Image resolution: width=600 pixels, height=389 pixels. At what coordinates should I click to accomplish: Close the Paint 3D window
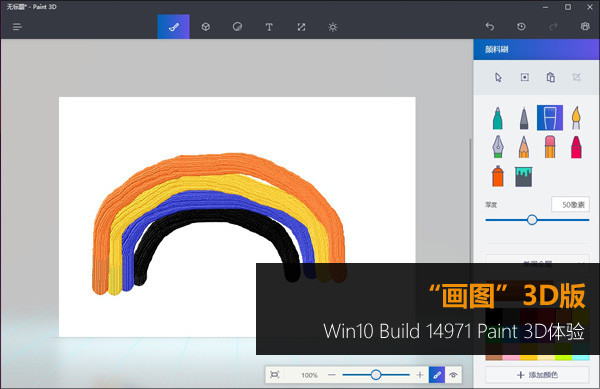(x=590, y=7)
